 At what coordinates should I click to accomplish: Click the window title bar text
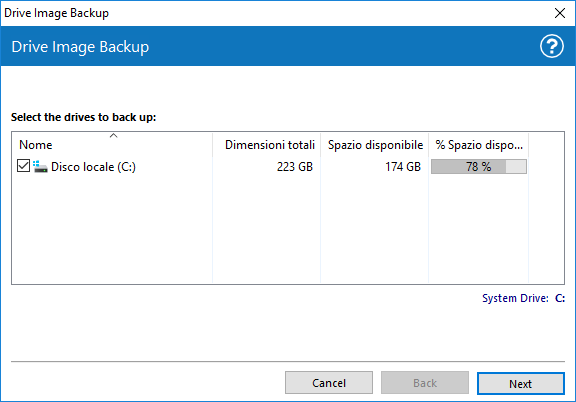[57, 13]
